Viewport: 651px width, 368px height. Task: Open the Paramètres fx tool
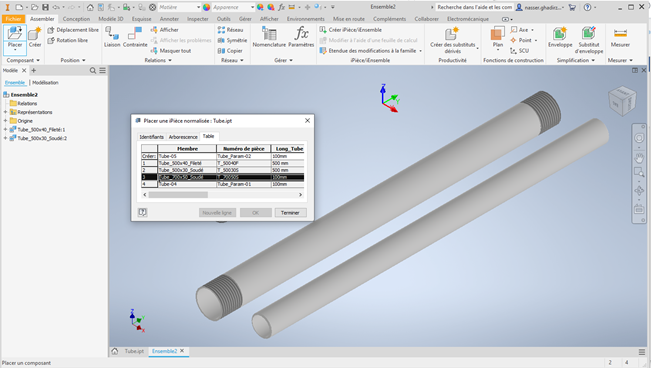[301, 37]
